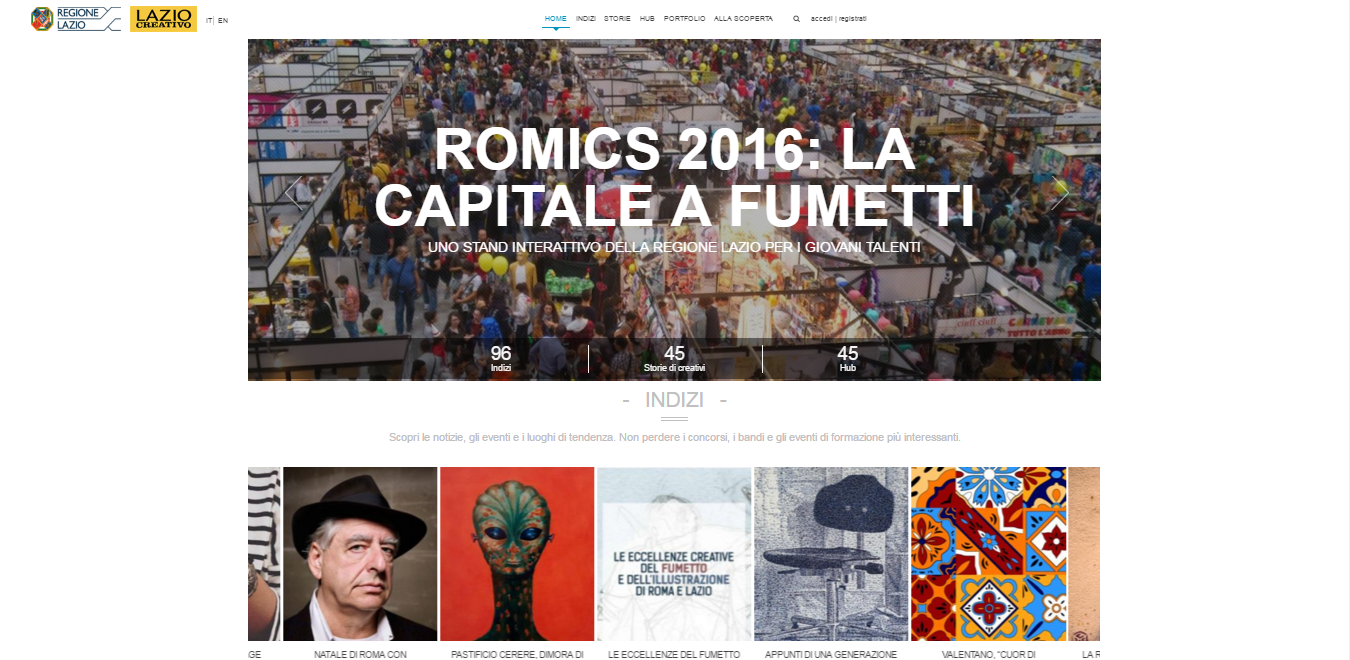Screen dimensions: 1350x660
Task: Click the 45 Storie di creativi counter
Action: [675, 359]
